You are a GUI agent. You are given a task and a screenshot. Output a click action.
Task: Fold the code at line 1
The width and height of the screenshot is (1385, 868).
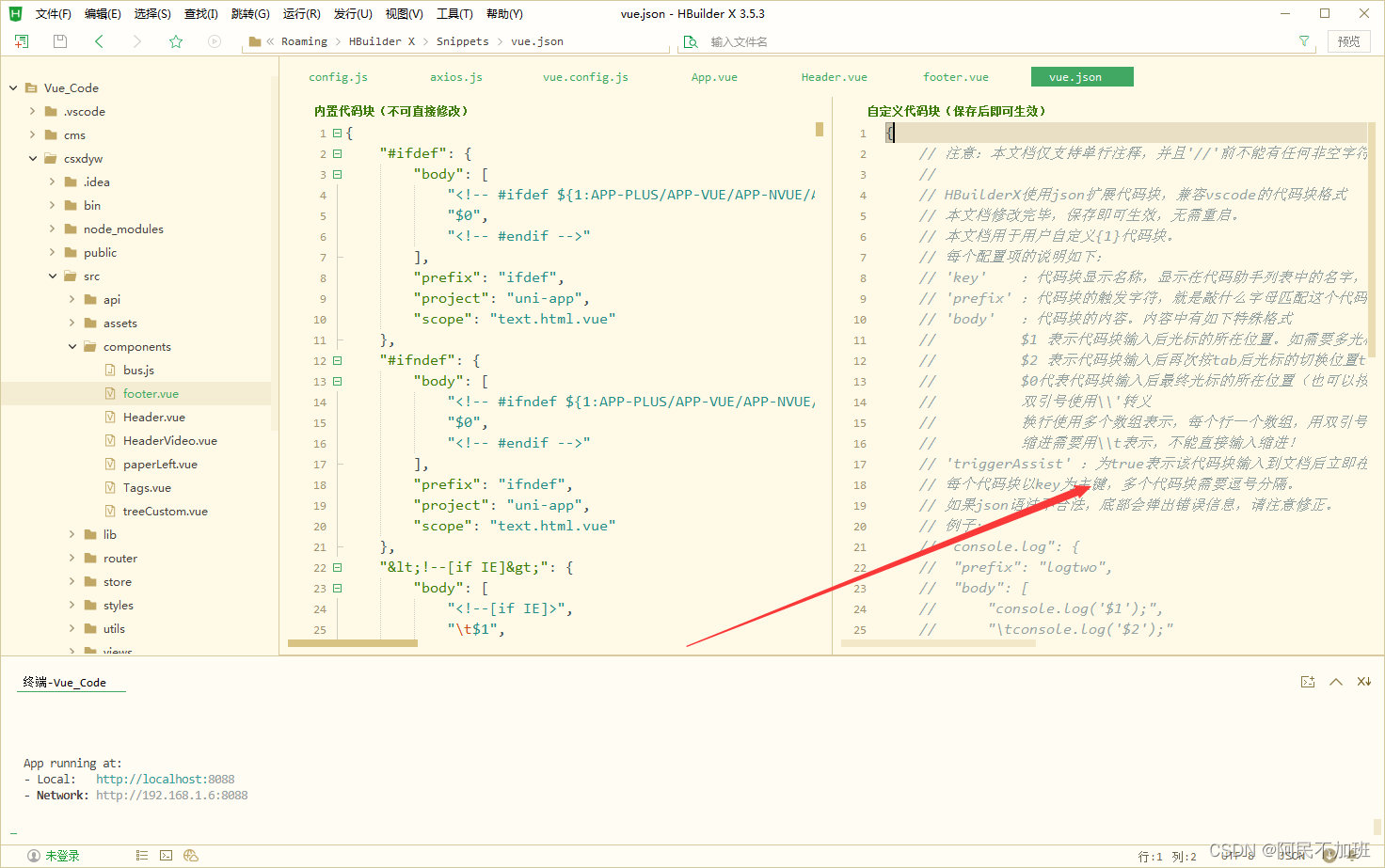[337, 134]
